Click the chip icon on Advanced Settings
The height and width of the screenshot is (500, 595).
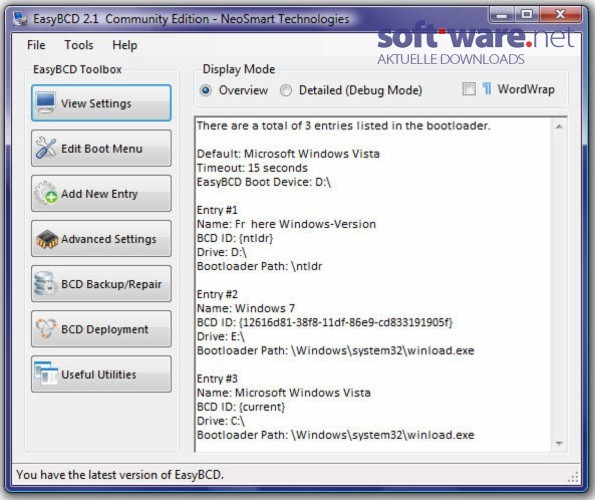pyautogui.click(x=47, y=239)
